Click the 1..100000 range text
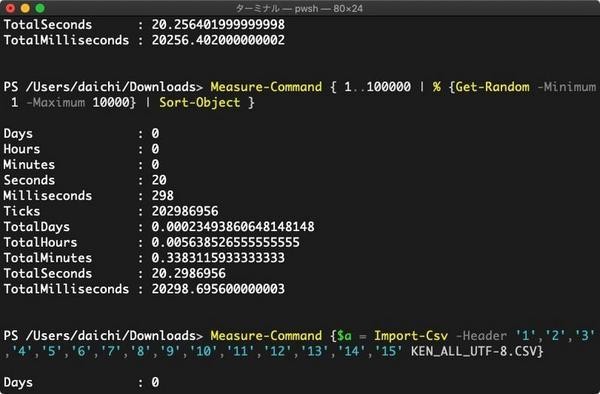This screenshot has width=600, height=394. (x=377, y=87)
